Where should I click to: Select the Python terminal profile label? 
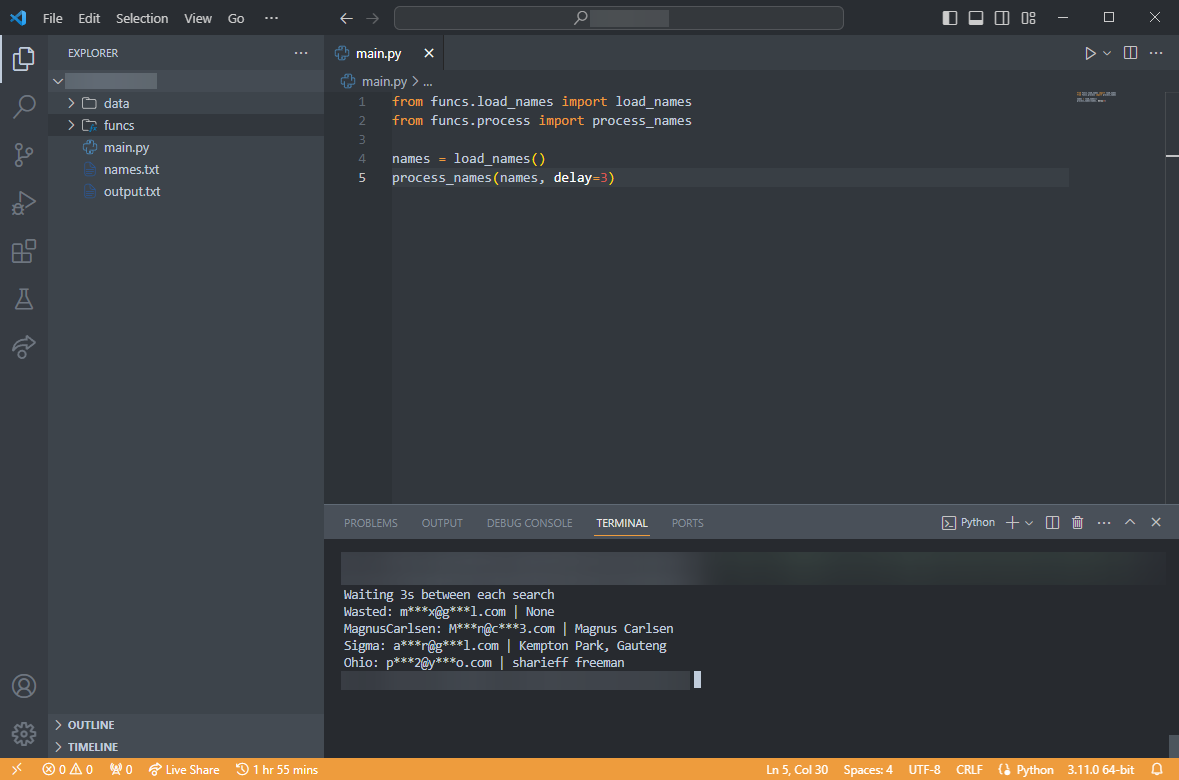(968, 523)
